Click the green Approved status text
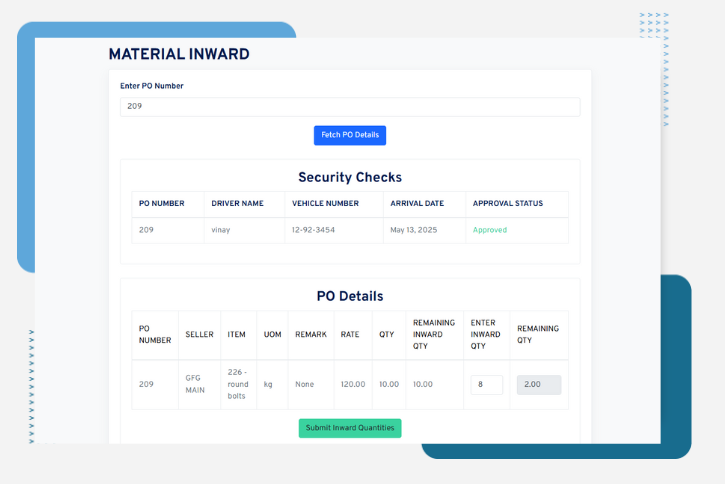This screenshot has height=484, width=725. (490, 230)
